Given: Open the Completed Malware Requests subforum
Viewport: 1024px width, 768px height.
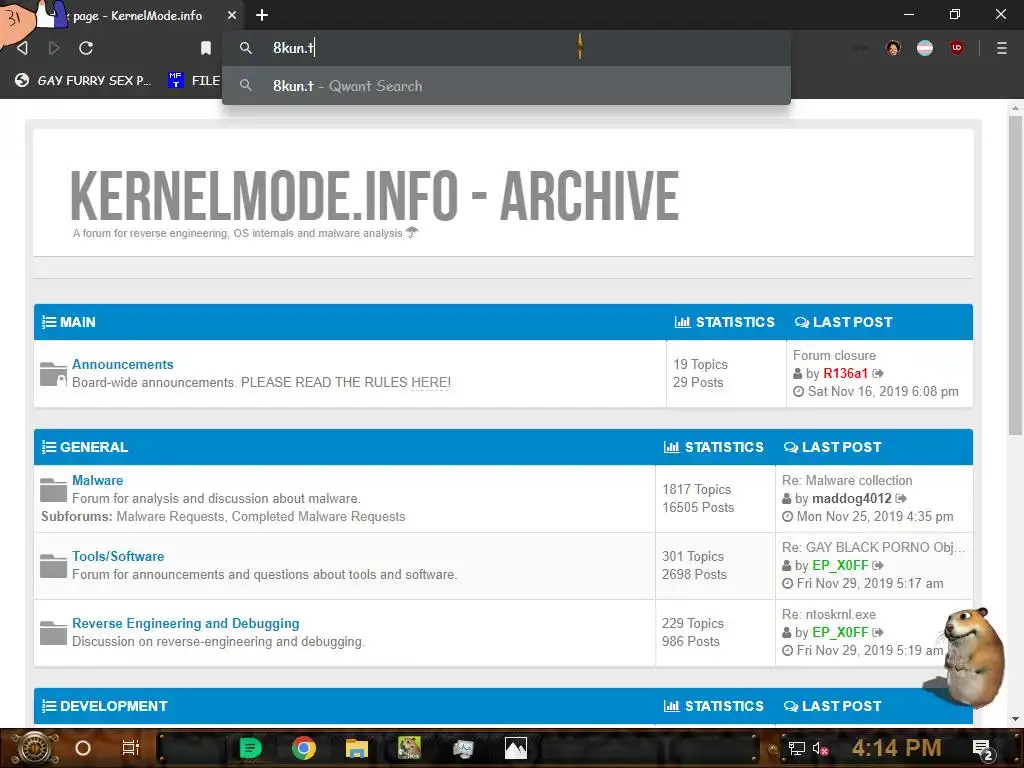Looking at the screenshot, I should [x=318, y=517].
